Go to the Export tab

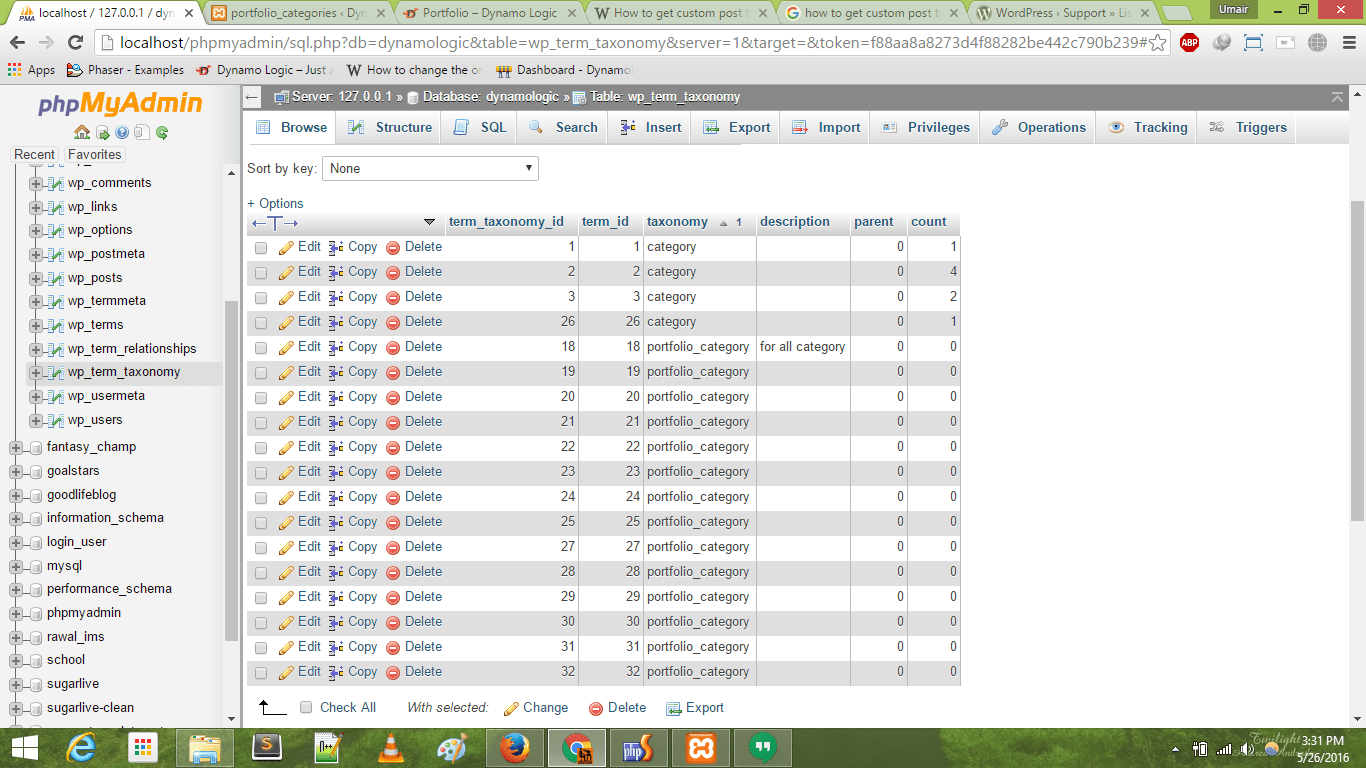click(x=737, y=127)
